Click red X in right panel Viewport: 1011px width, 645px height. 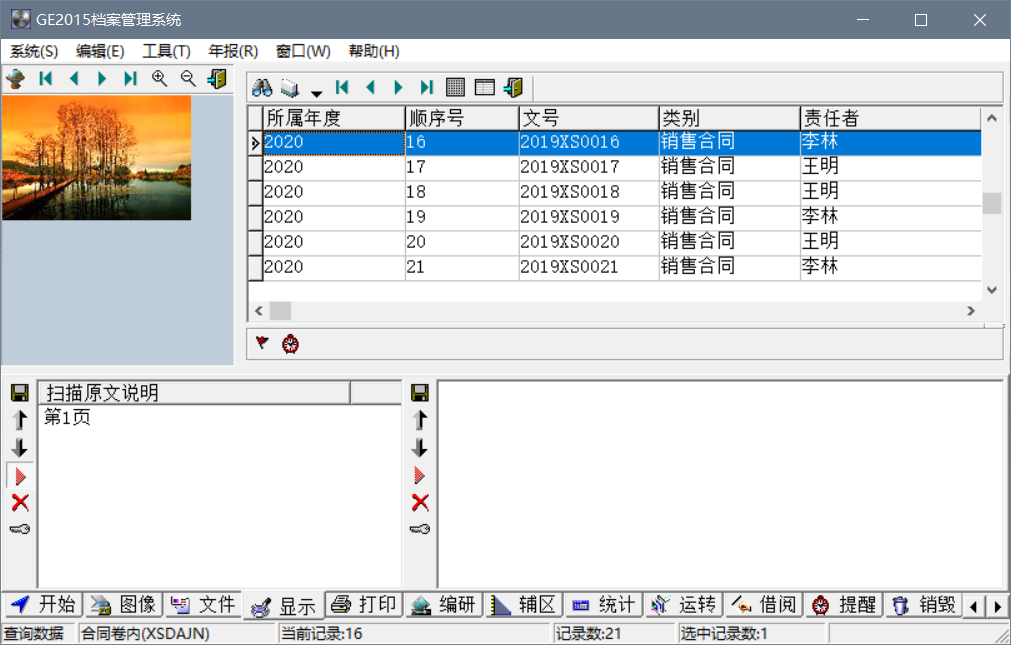pyautogui.click(x=420, y=502)
